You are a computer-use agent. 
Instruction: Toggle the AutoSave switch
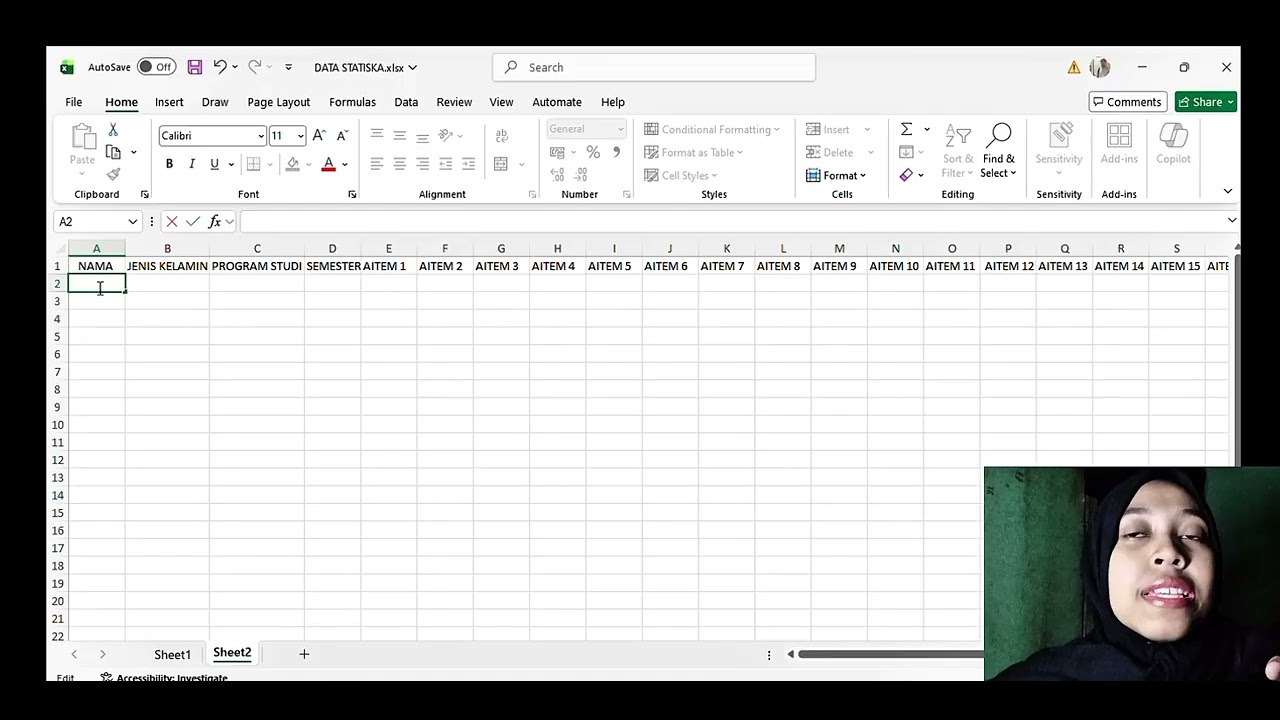[x=157, y=67]
